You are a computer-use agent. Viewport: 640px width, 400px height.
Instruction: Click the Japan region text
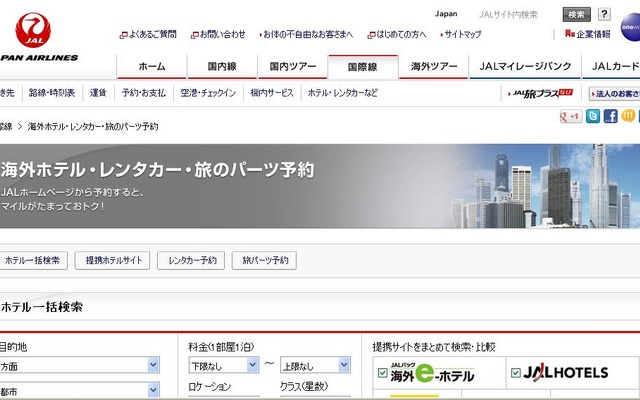[x=446, y=14]
